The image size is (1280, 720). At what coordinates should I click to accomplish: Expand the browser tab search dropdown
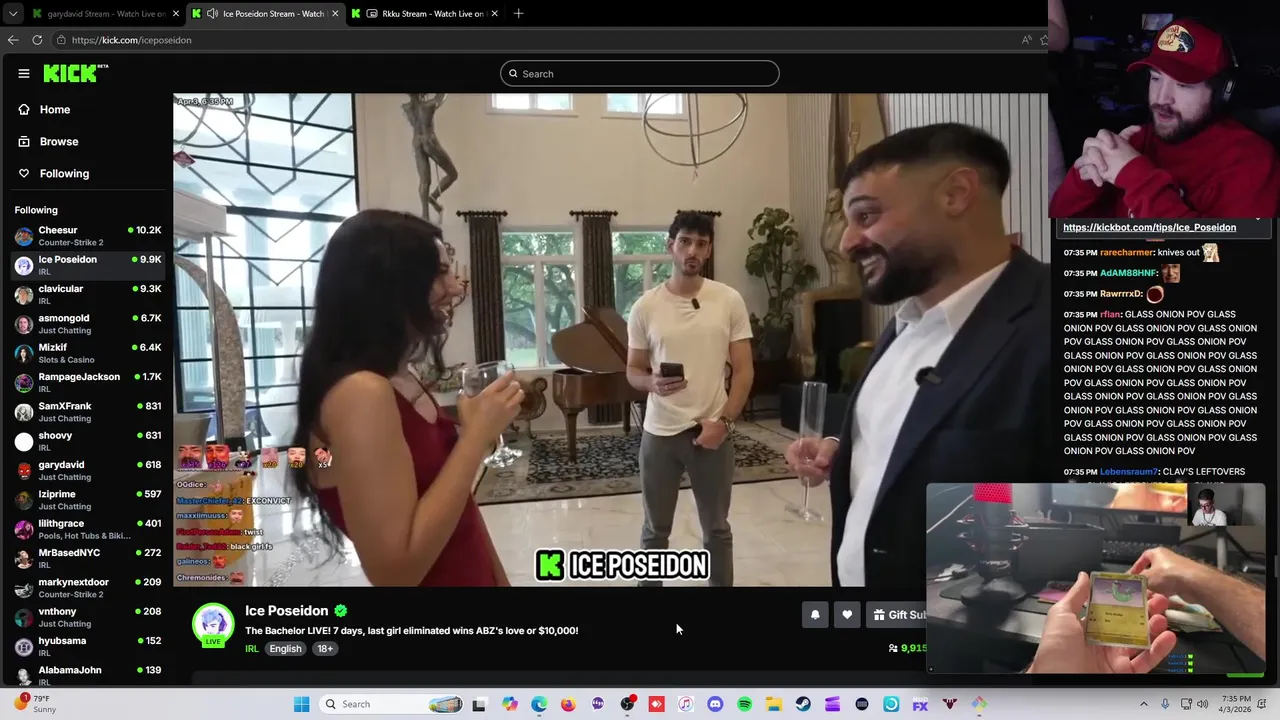click(x=13, y=13)
